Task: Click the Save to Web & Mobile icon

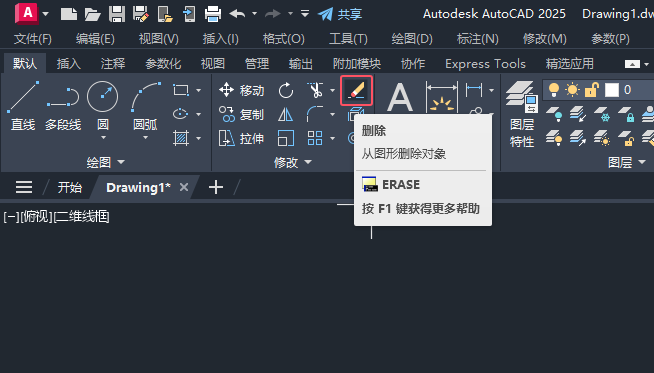Action: coord(189,14)
